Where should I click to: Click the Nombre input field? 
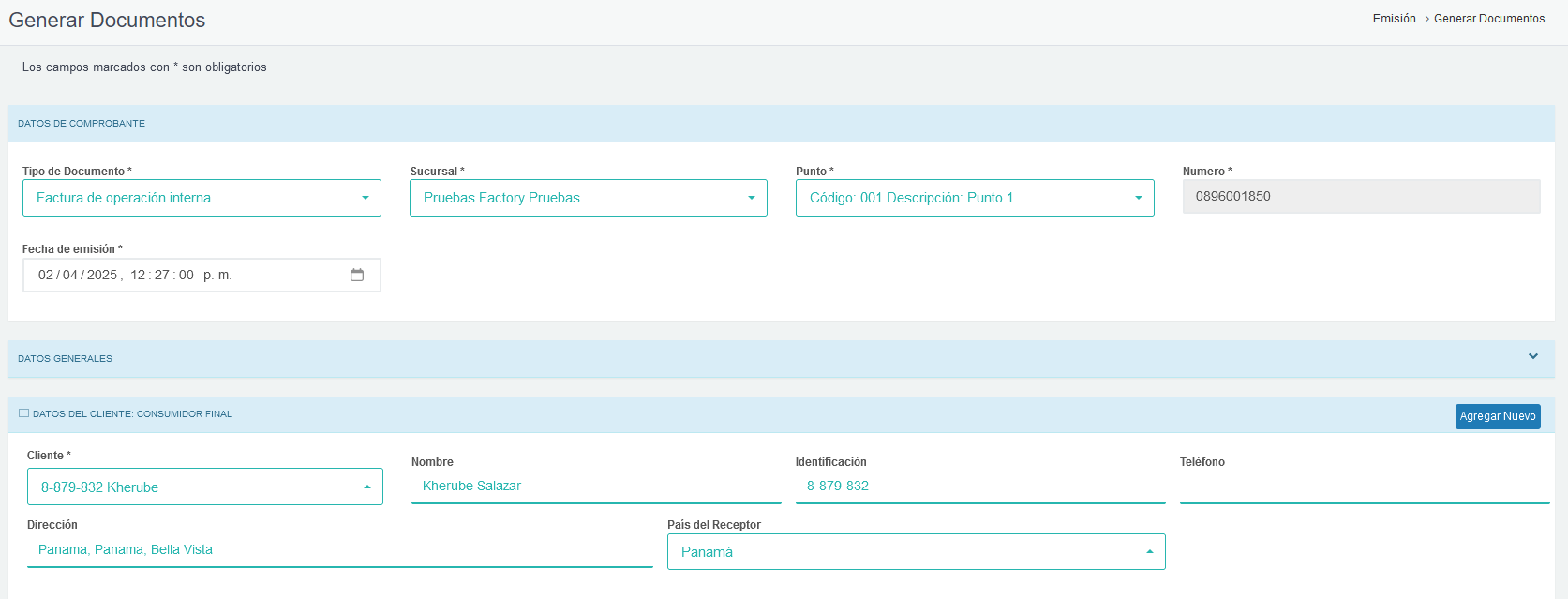[x=595, y=487]
